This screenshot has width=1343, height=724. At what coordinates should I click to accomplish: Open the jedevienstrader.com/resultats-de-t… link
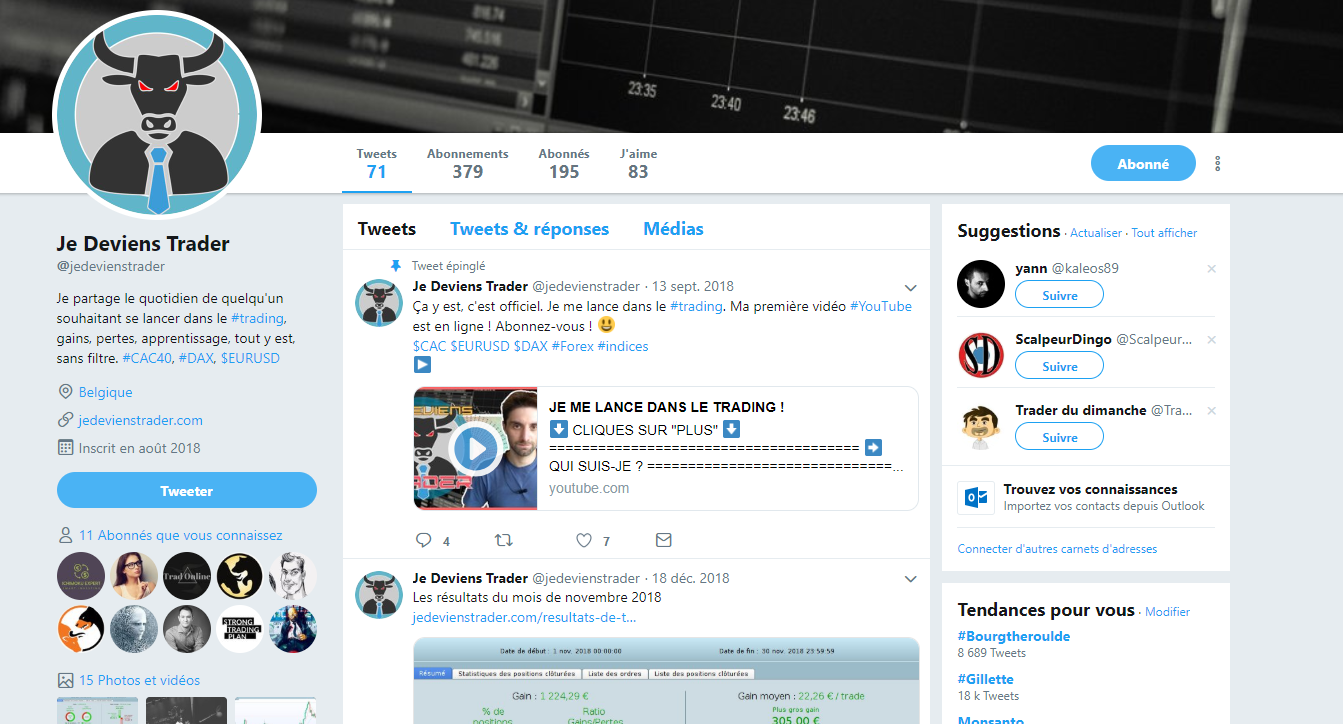[524, 617]
